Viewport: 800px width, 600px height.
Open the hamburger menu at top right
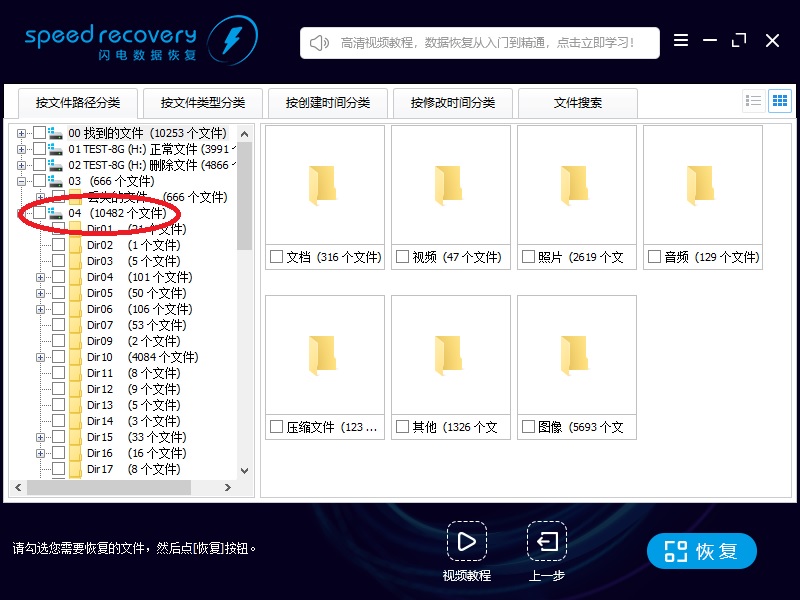[x=681, y=41]
